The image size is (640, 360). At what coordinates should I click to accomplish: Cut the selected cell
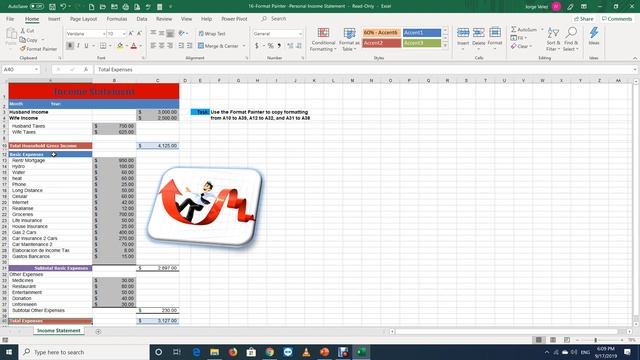coord(27,31)
